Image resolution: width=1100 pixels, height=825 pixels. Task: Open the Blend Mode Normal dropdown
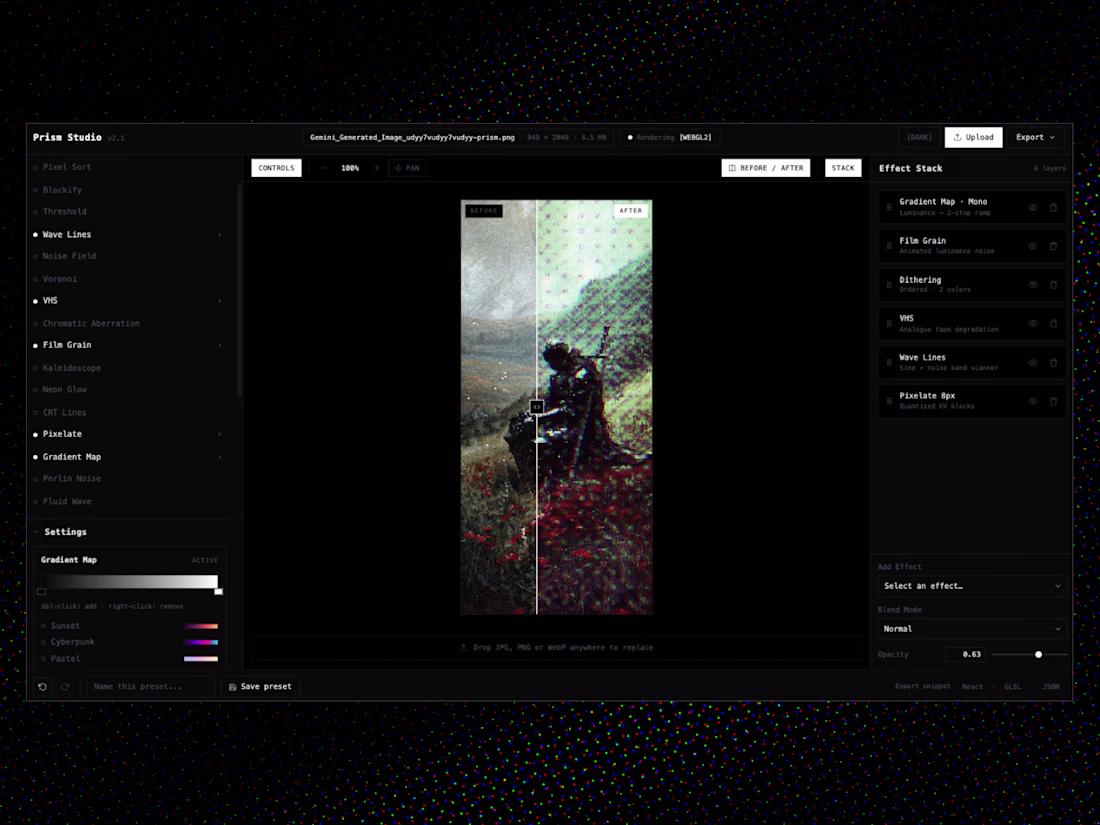pyautogui.click(x=972, y=629)
